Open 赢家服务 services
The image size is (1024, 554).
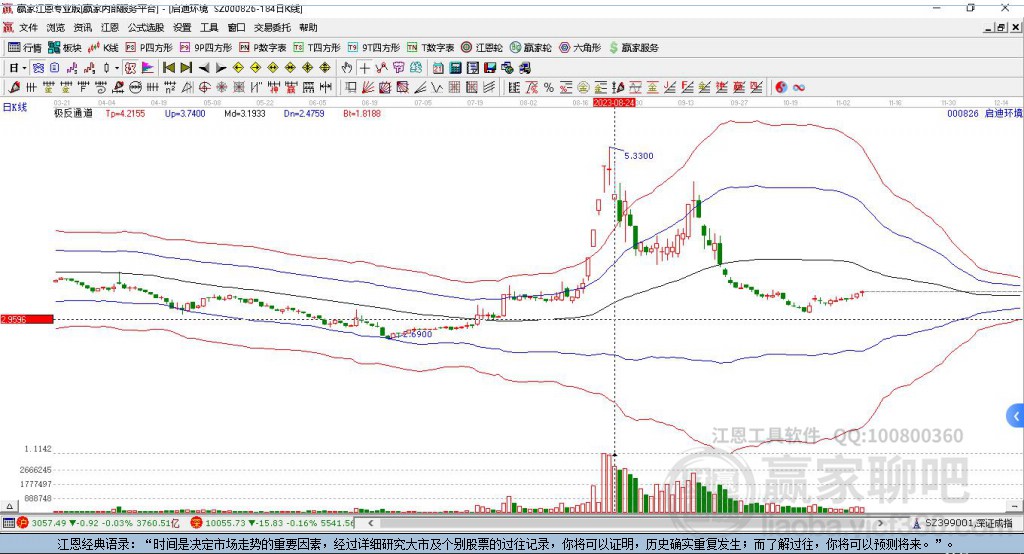pyautogui.click(x=633, y=48)
